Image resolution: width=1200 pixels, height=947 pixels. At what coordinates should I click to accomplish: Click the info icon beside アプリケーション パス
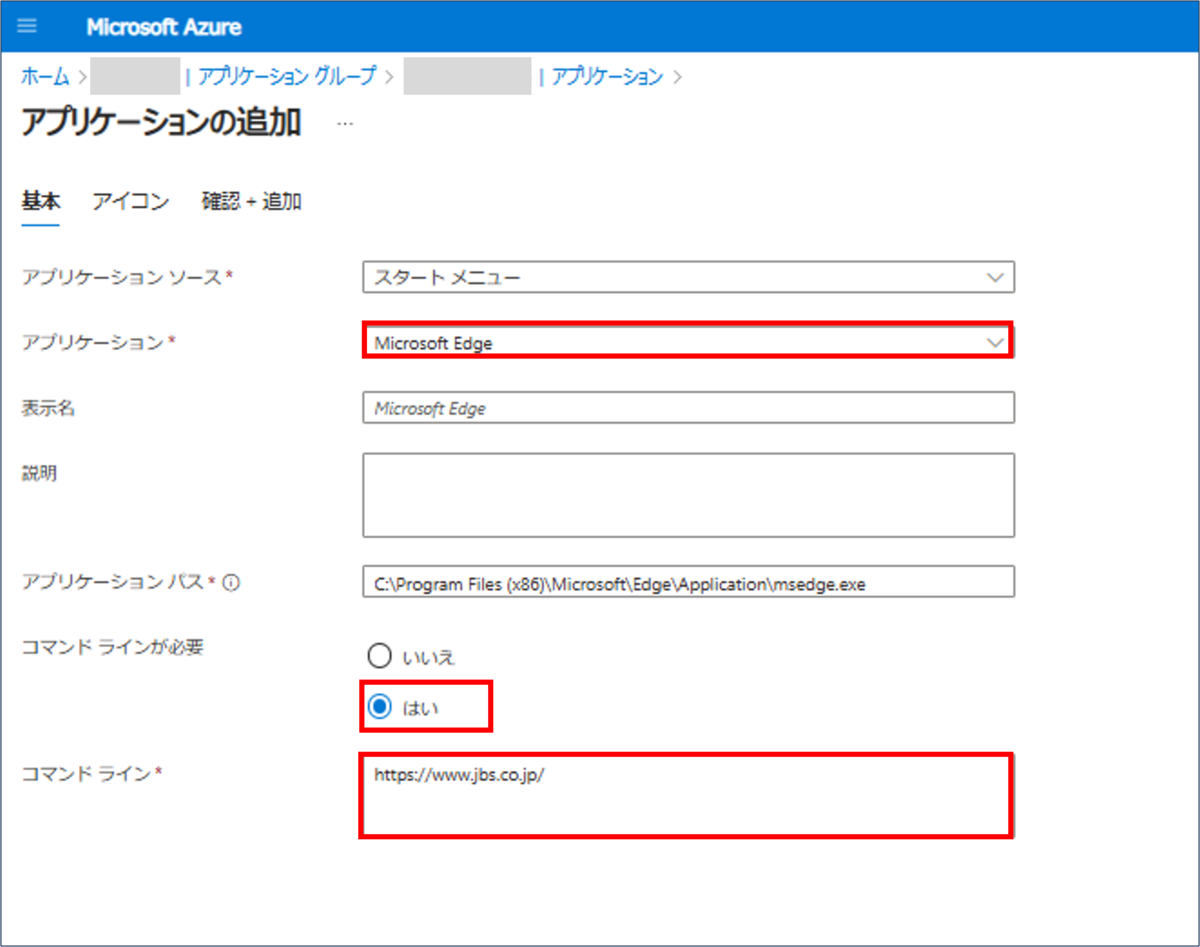pos(232,583)
